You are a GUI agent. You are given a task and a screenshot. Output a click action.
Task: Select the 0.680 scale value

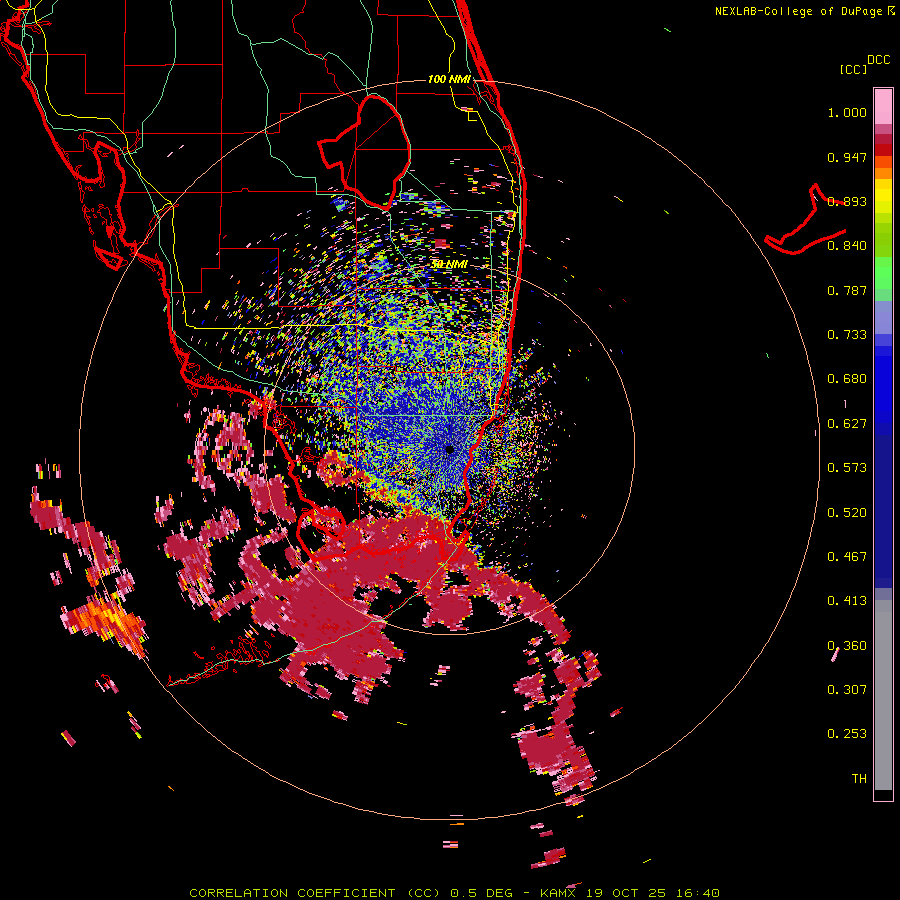tap(847, 379)
